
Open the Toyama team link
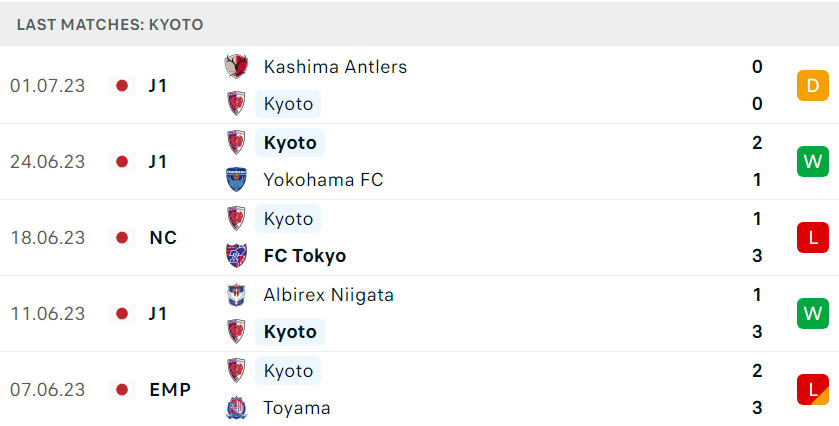coord(296,408)
